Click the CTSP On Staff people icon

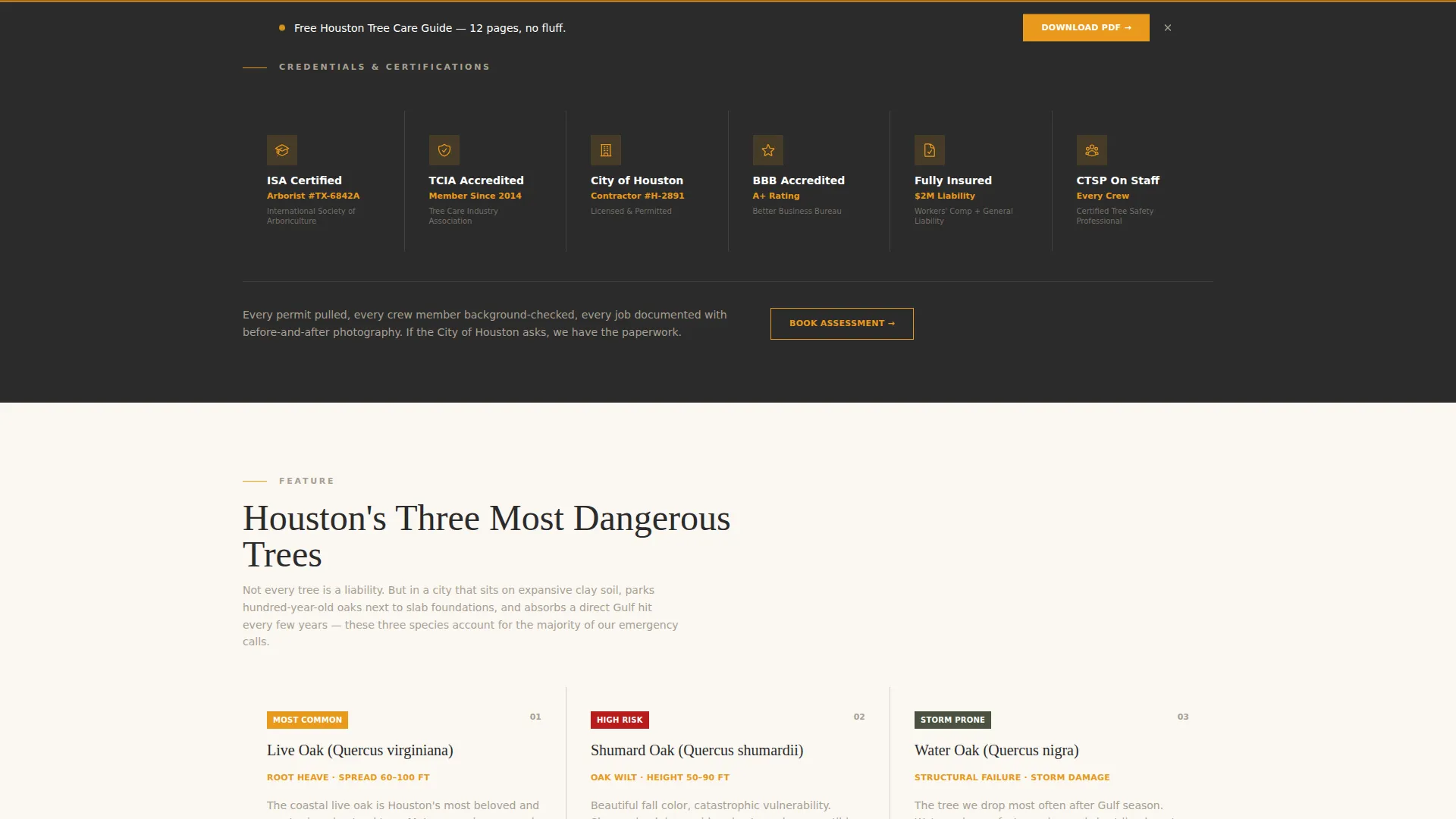point(1092,150)
